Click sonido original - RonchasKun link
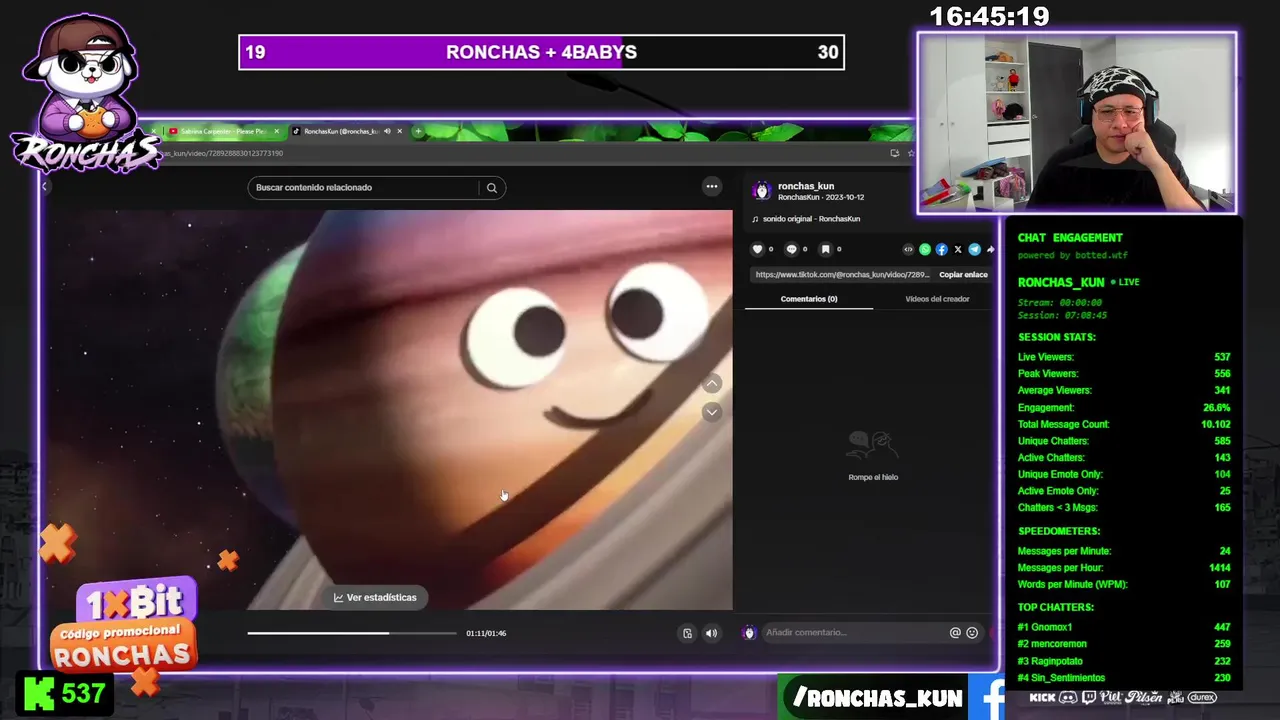This screenshot has width=1280, height=720. click(813, 219)
